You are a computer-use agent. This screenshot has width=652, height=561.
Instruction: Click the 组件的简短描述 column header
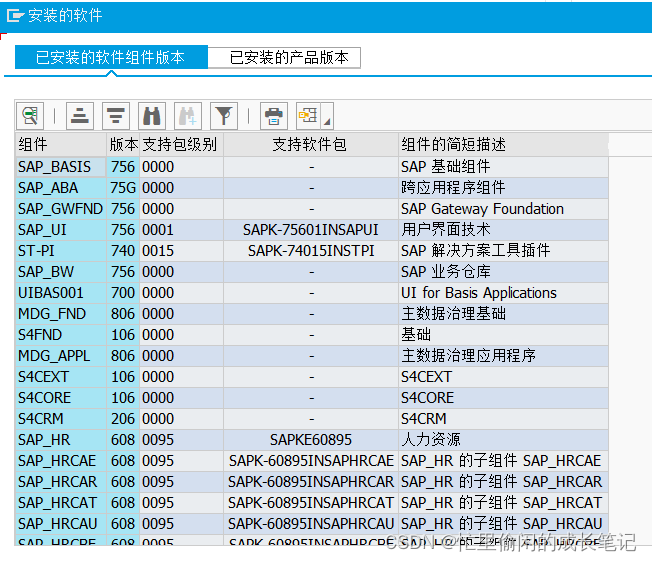click(x=503, y=145)
